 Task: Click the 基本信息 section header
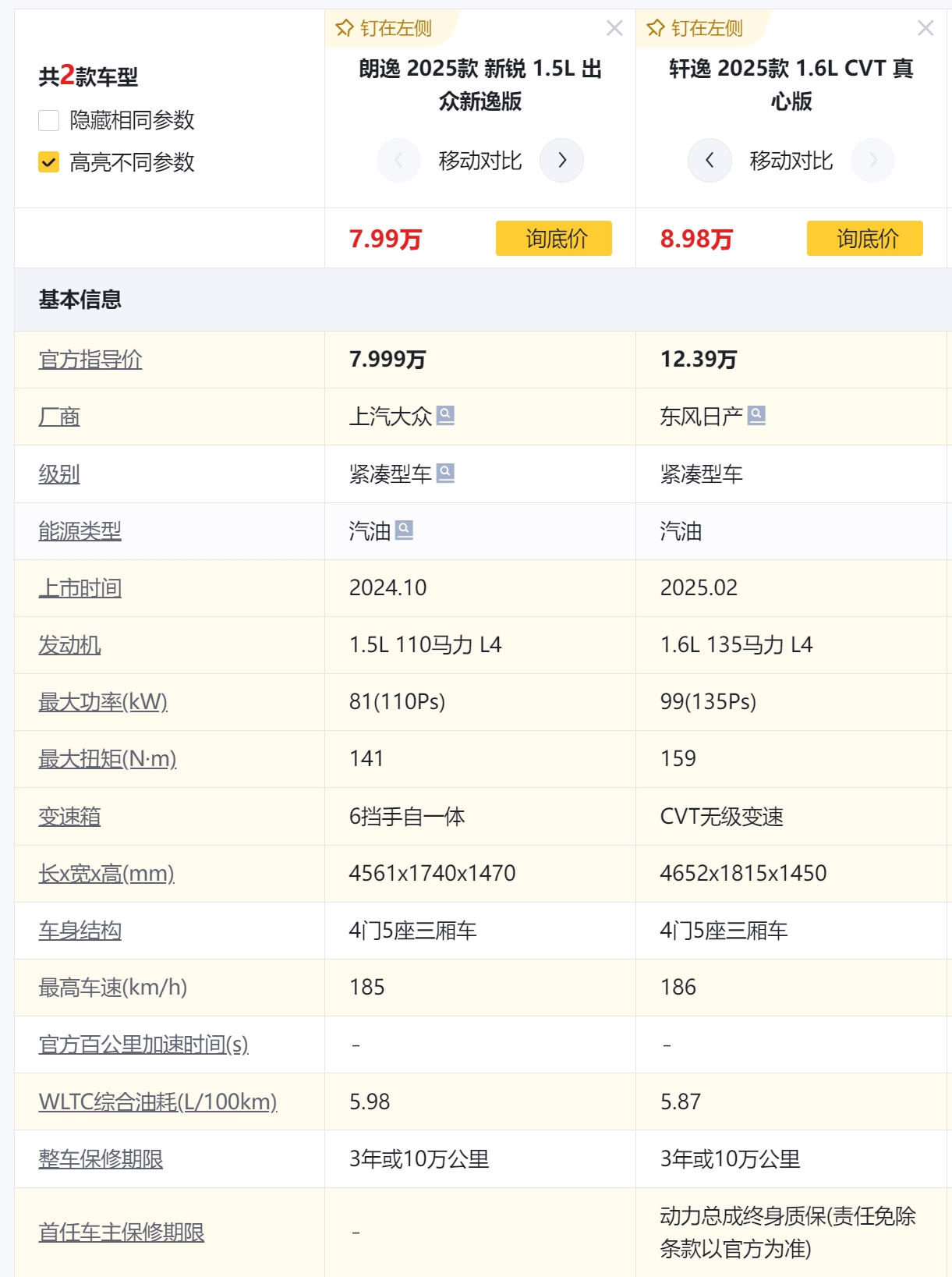[80, 300]
